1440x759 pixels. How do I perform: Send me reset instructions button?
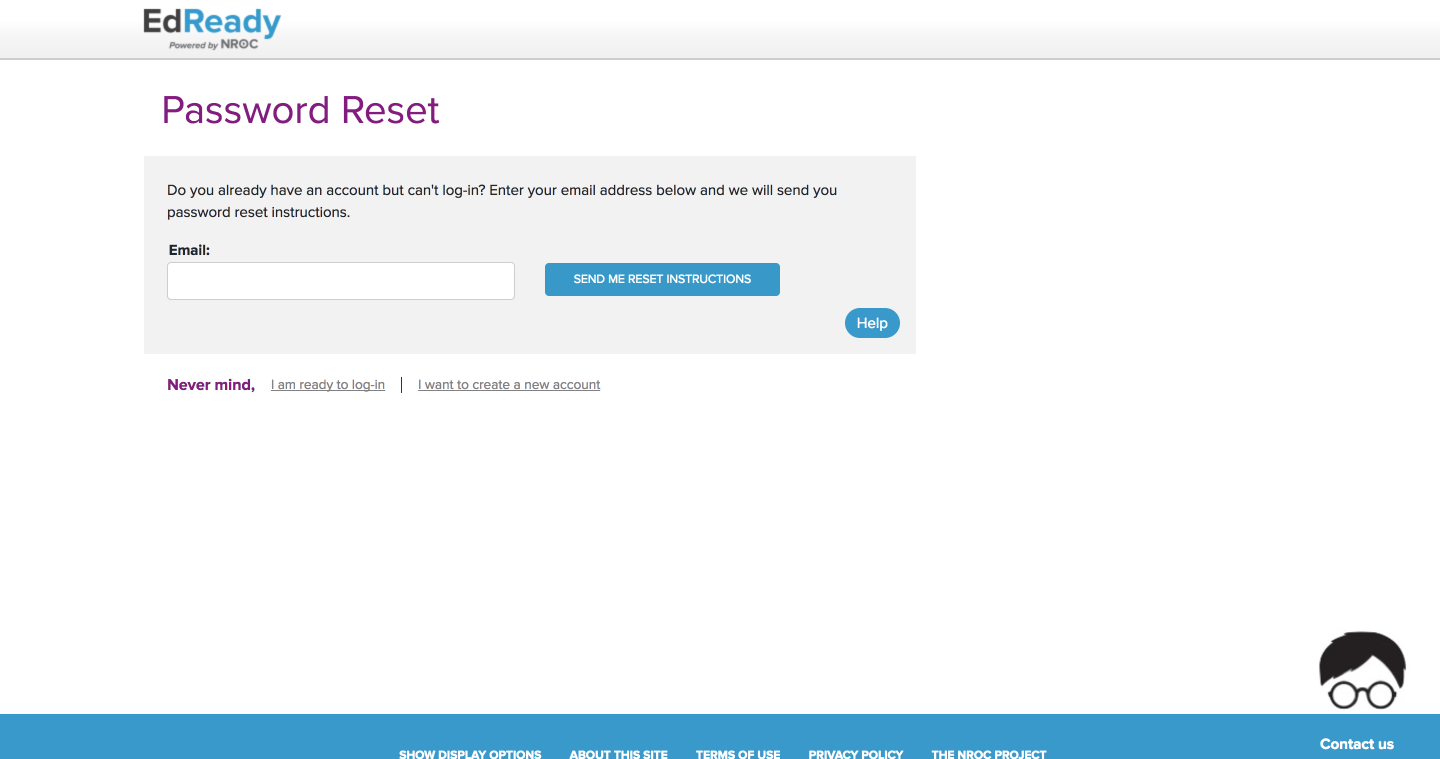(662, 279)
